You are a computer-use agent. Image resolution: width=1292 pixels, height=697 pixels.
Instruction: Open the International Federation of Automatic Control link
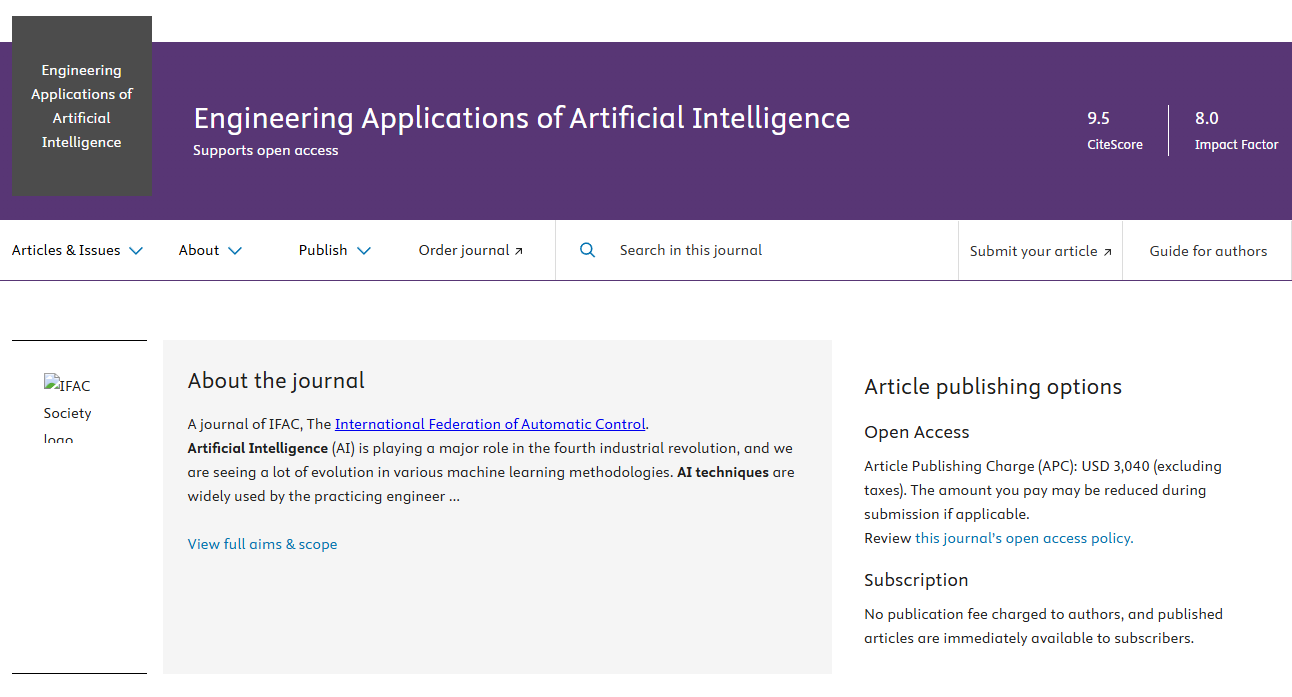[490, 424]
